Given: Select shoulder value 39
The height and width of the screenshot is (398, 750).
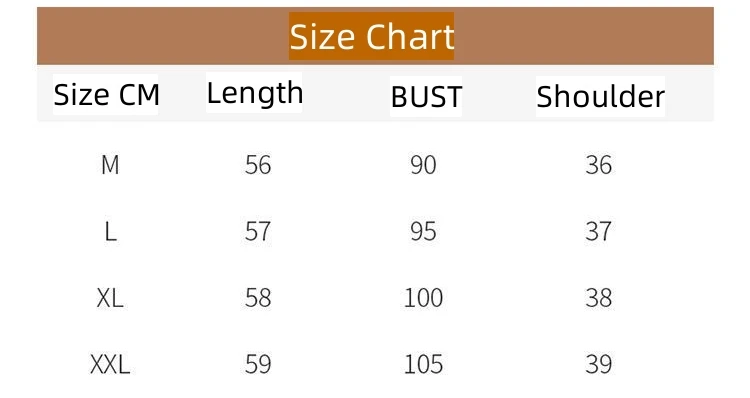Looking at the screenshot, I should coord(598,365).
